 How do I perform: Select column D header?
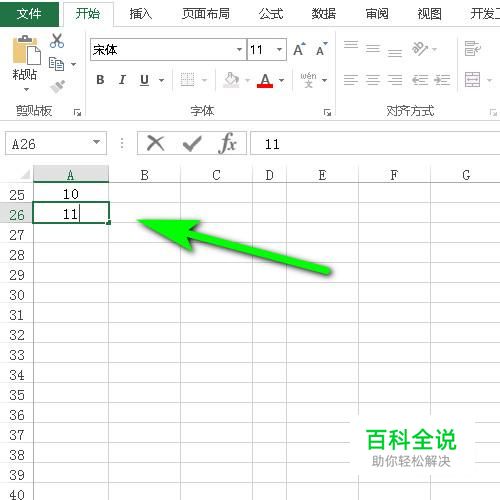click(x=269, y=174)
